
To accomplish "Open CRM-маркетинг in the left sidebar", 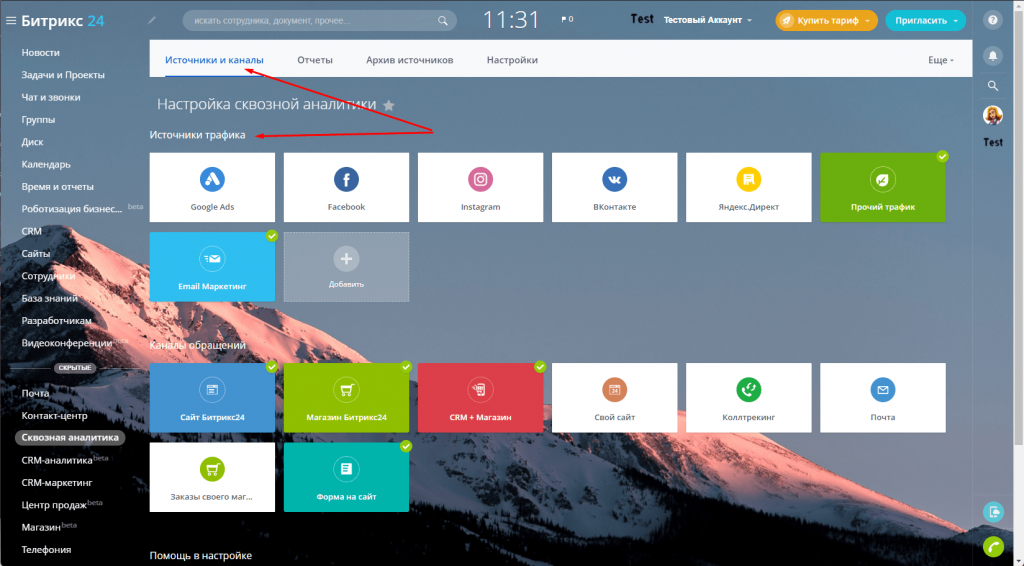I will [60, 482].
